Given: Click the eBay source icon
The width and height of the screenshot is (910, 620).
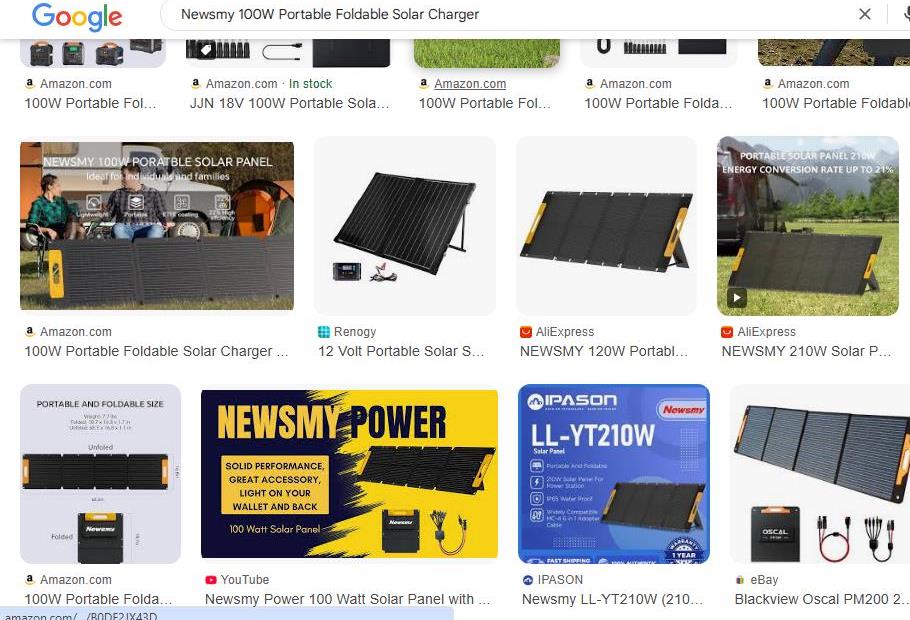Looking at the screenshot, I should 740,579.
